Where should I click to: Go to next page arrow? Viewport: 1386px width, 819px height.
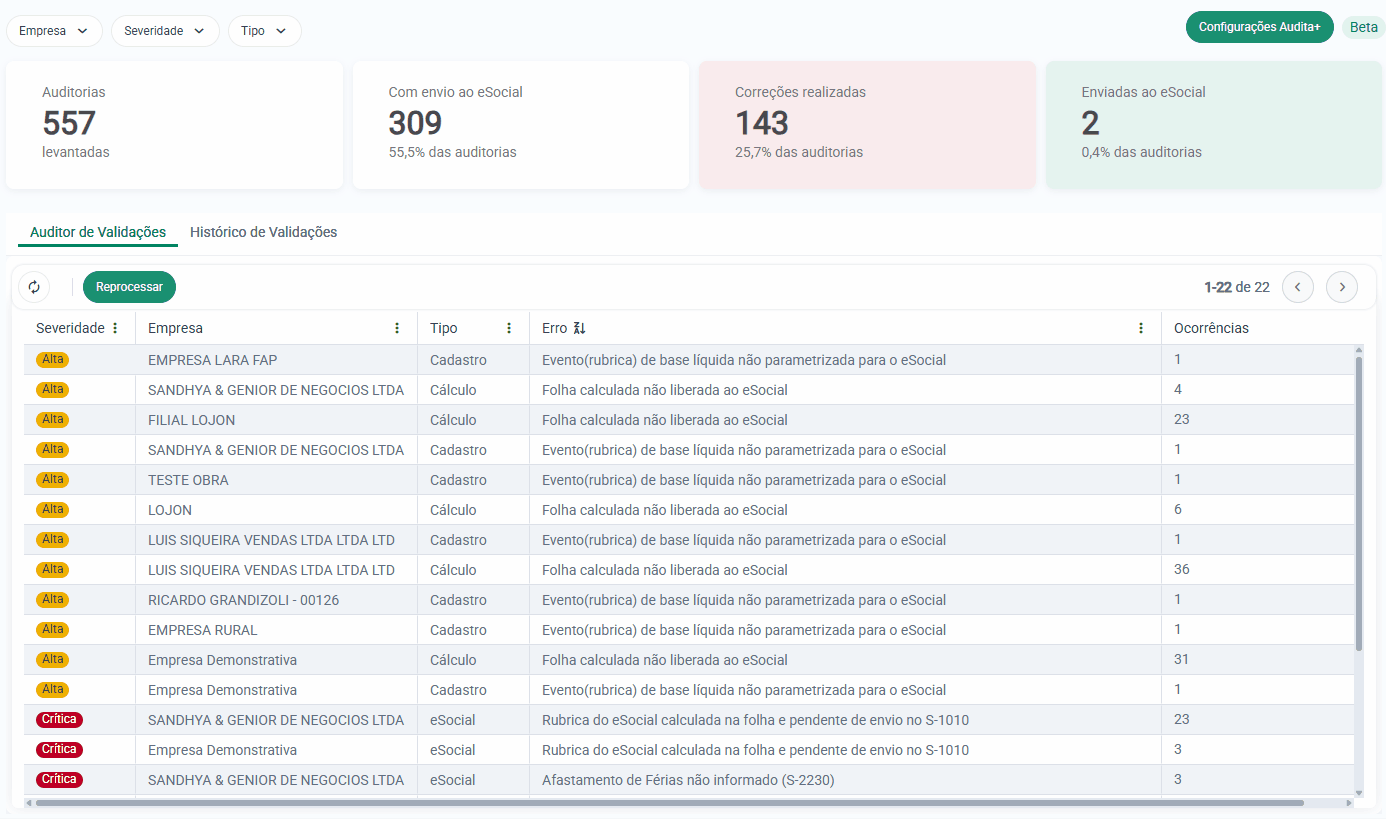point(1342,287)
